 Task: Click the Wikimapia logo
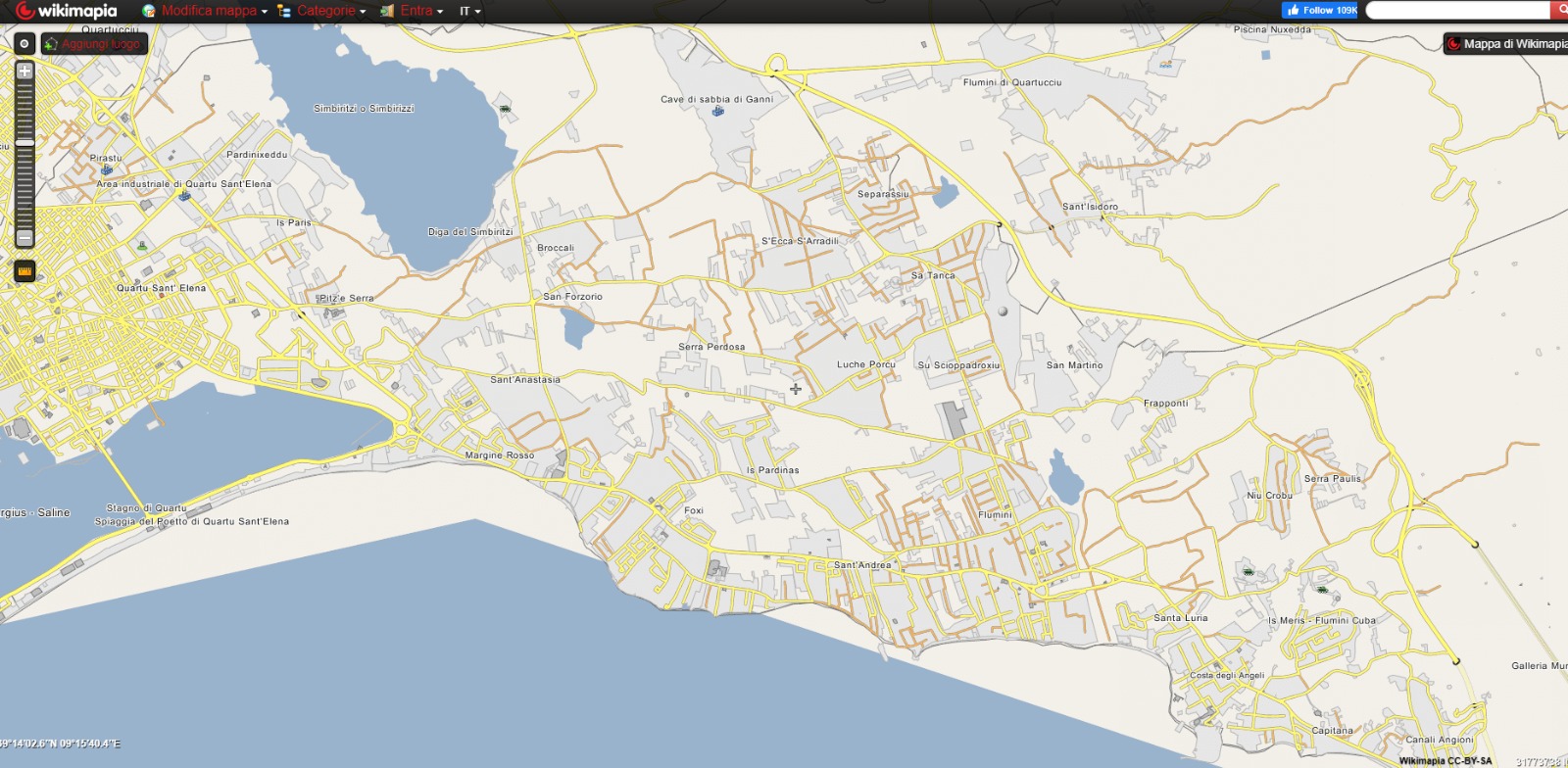[67, 11]
